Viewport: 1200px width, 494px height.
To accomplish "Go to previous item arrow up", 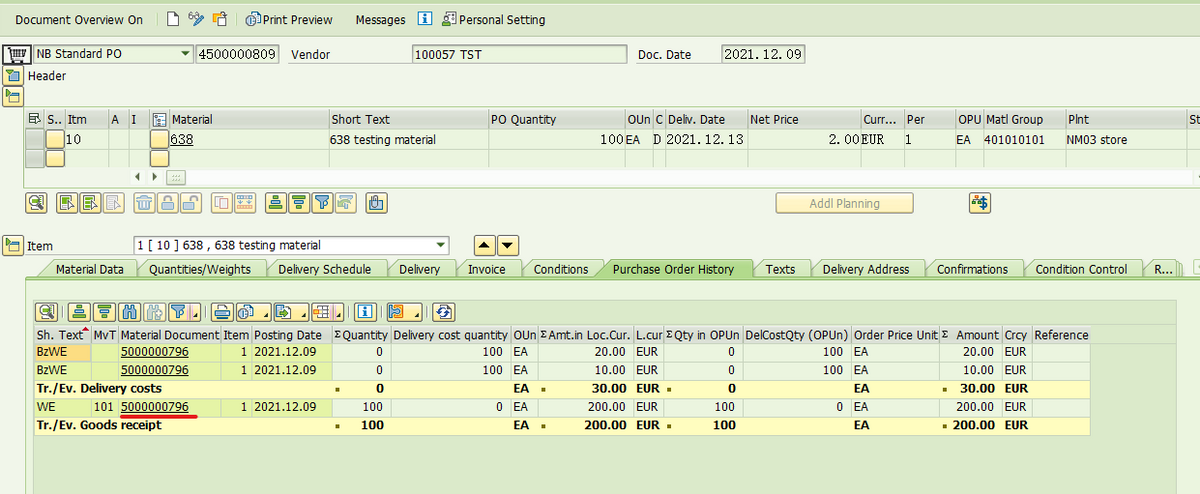I will 485,245.
